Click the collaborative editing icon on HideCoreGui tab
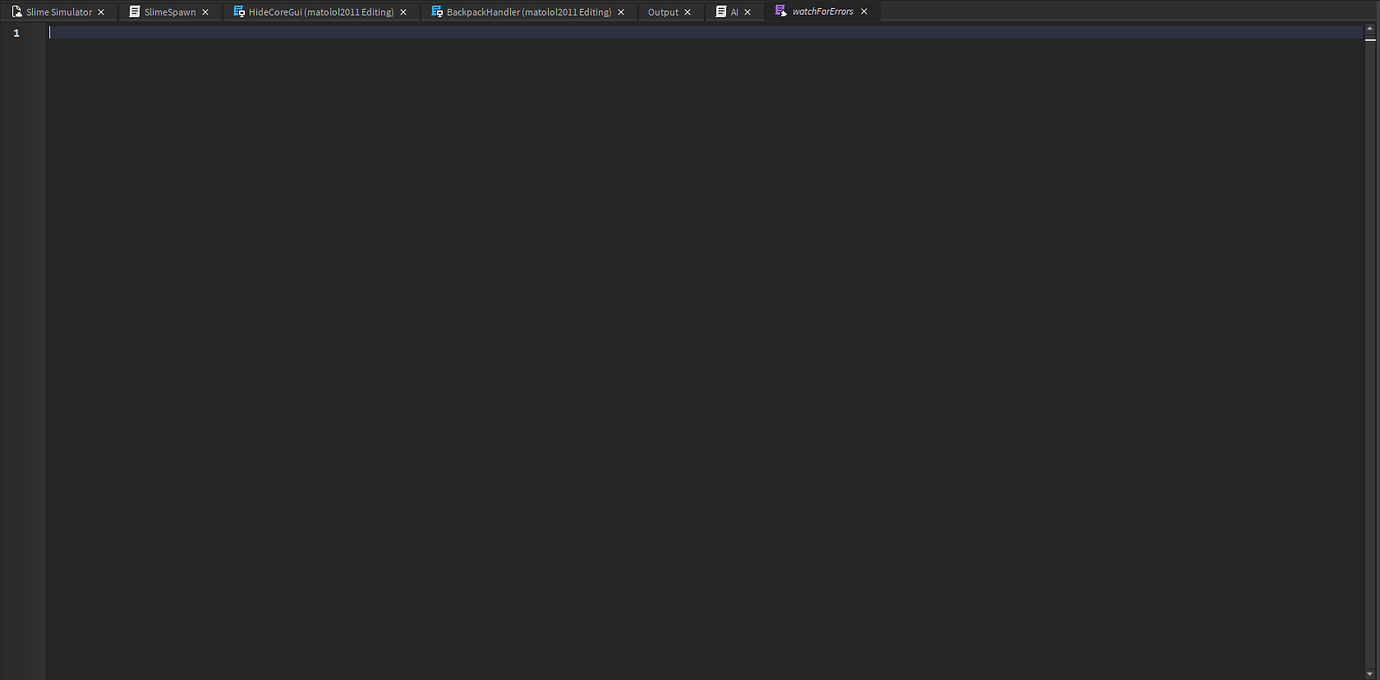The width and height of the screenshot is (1380, 680). pos(238,11)
